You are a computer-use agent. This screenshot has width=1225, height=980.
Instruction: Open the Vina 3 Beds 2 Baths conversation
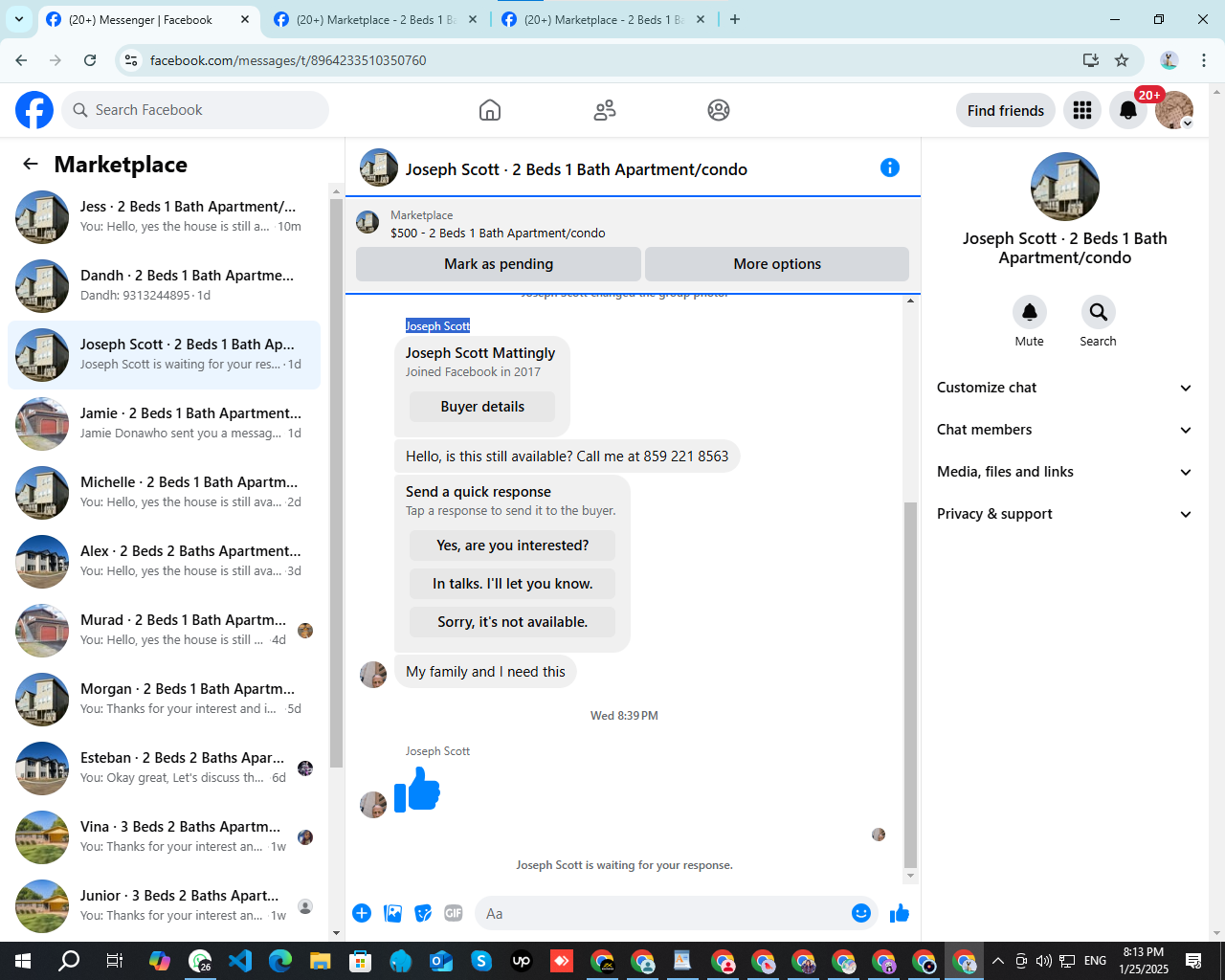[x=165, y=837]
